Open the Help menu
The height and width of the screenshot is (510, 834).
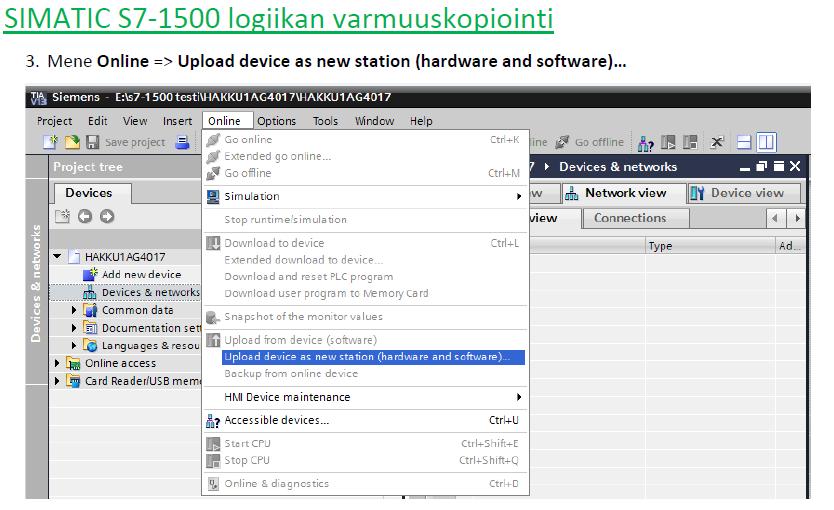(x=421, y=121)
